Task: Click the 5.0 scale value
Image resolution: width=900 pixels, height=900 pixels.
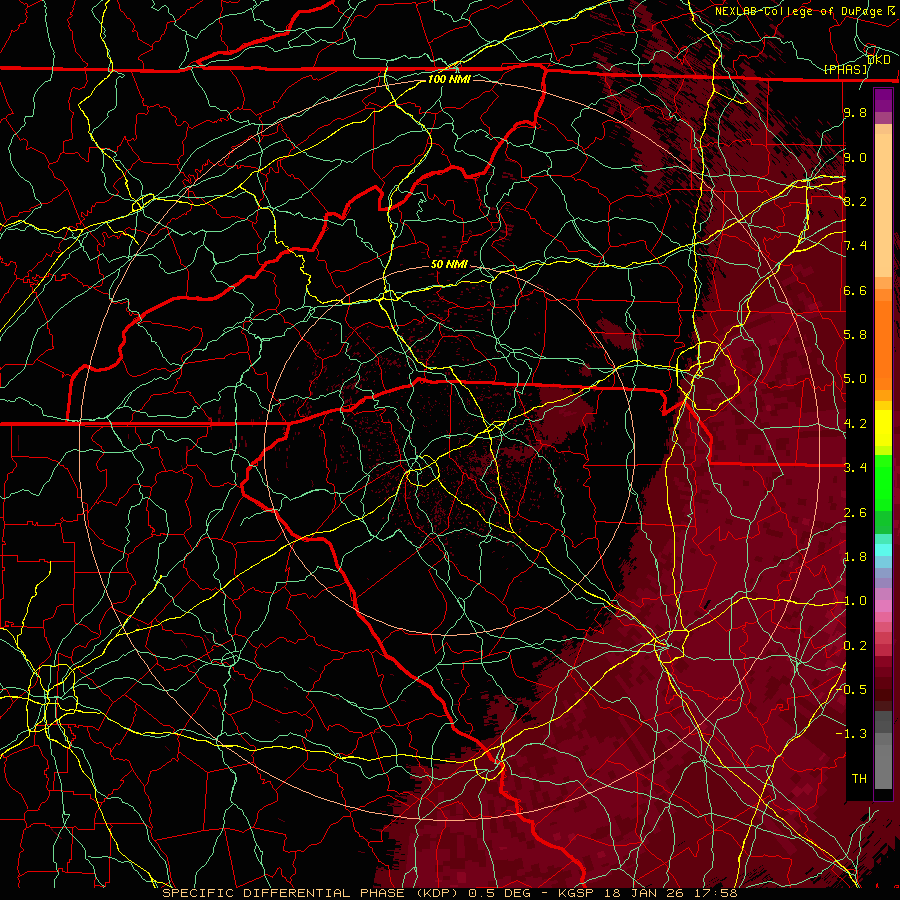Action: (855, 379)
